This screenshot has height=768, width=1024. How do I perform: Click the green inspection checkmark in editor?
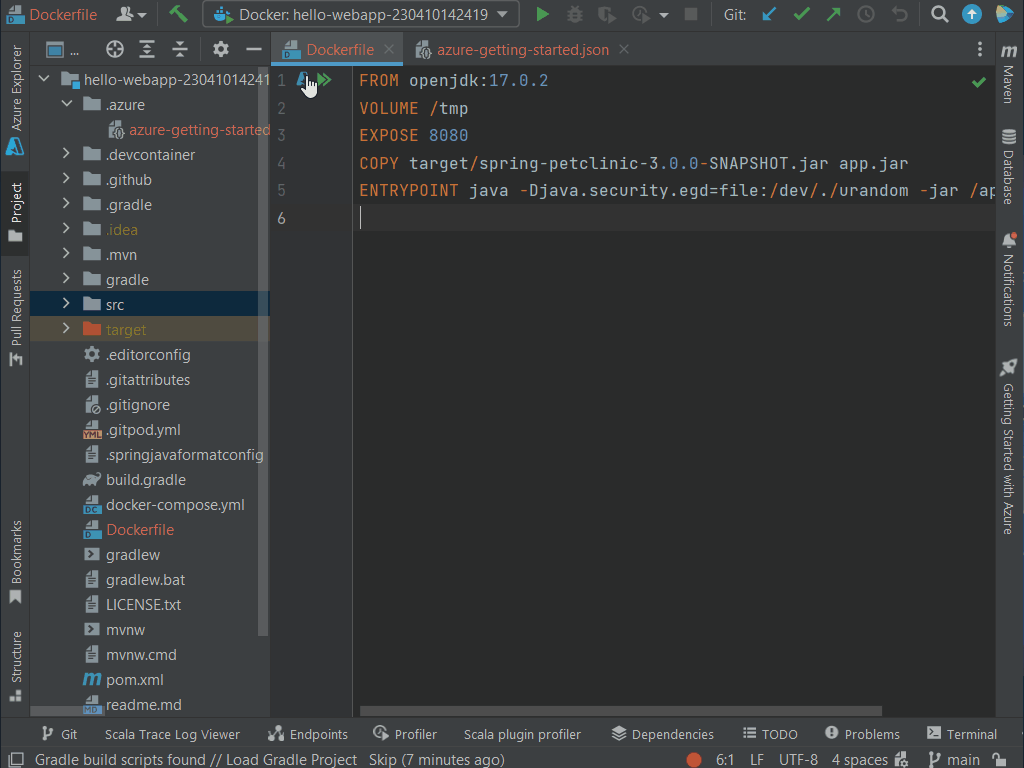coord(978,82)
